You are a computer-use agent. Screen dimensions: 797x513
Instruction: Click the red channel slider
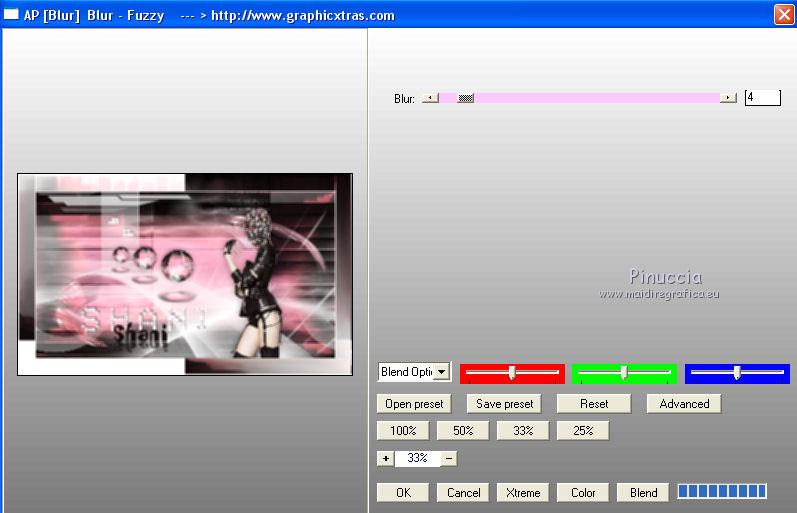pos(512,373)
